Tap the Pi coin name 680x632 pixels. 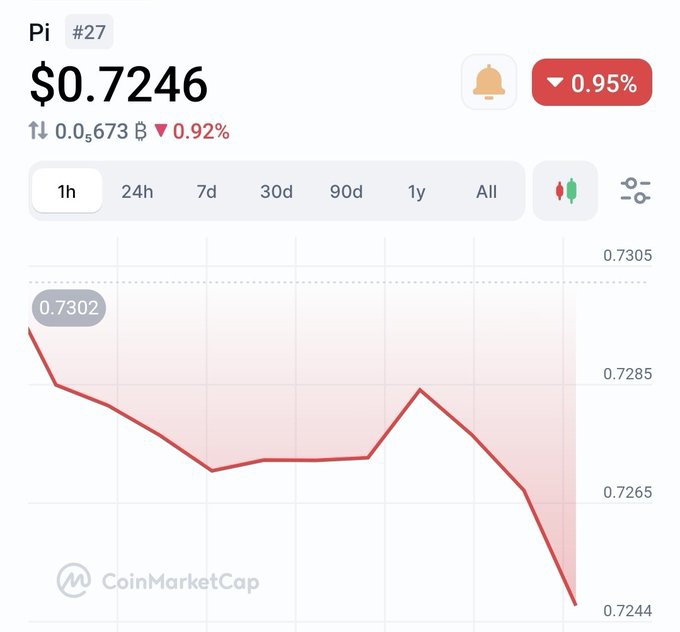click(39, 32)
